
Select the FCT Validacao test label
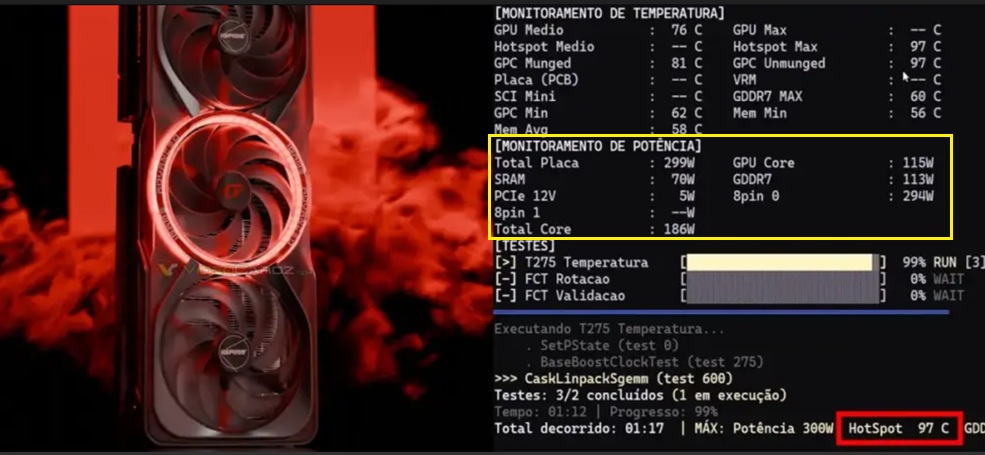[x=575, y=295]
